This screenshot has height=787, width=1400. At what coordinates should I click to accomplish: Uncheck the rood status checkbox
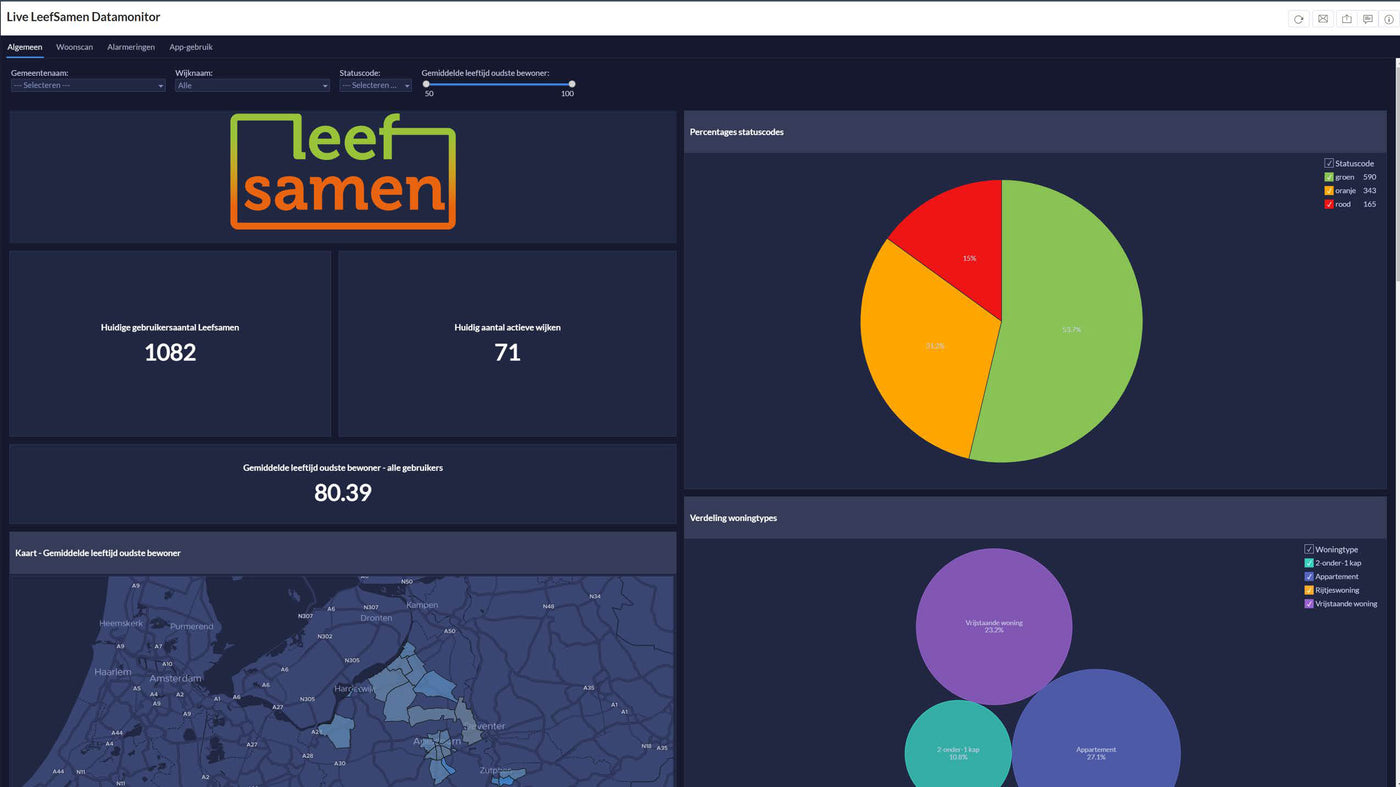[x=1329, y=204]
